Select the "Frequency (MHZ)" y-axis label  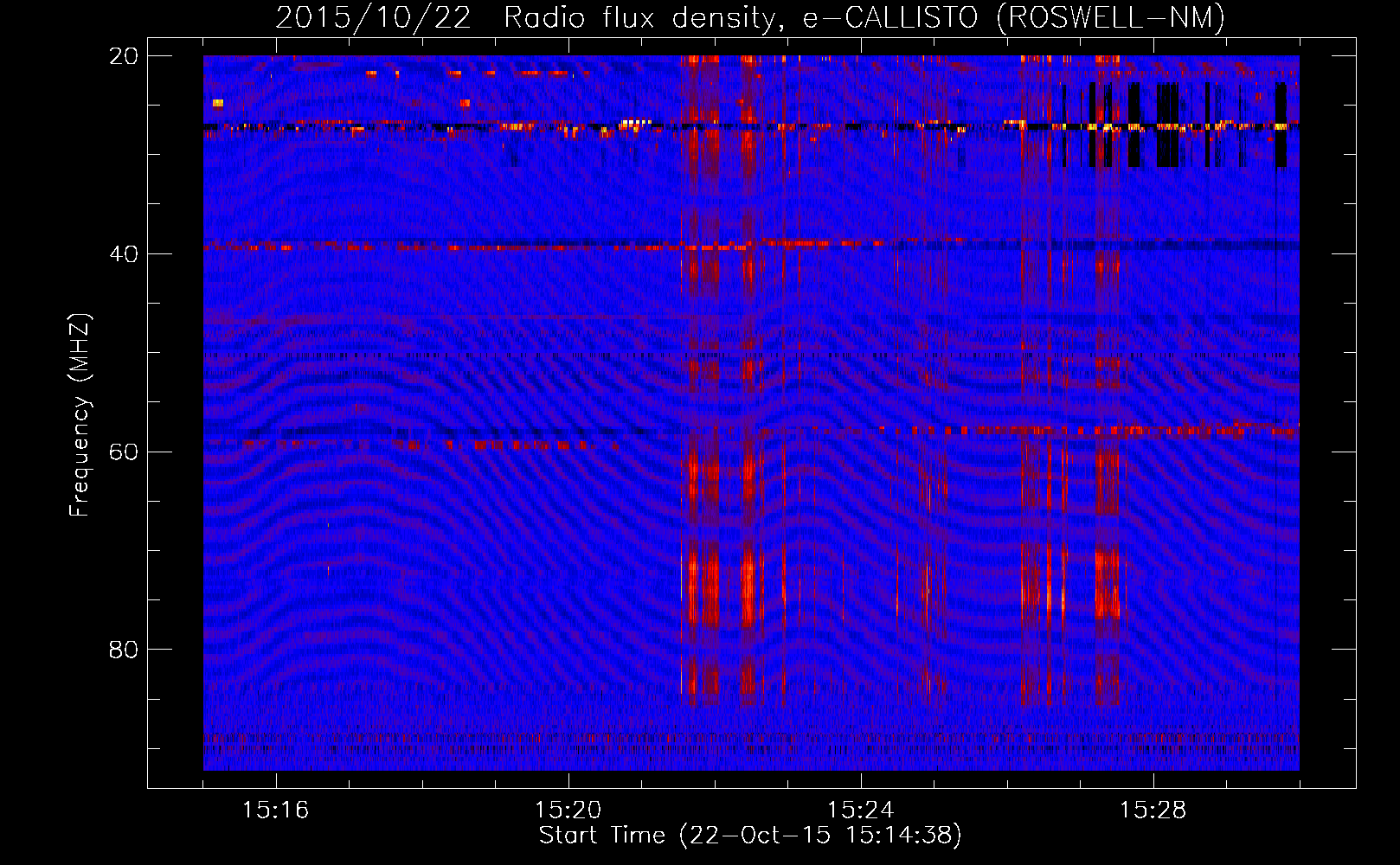(x=80, y=415)
